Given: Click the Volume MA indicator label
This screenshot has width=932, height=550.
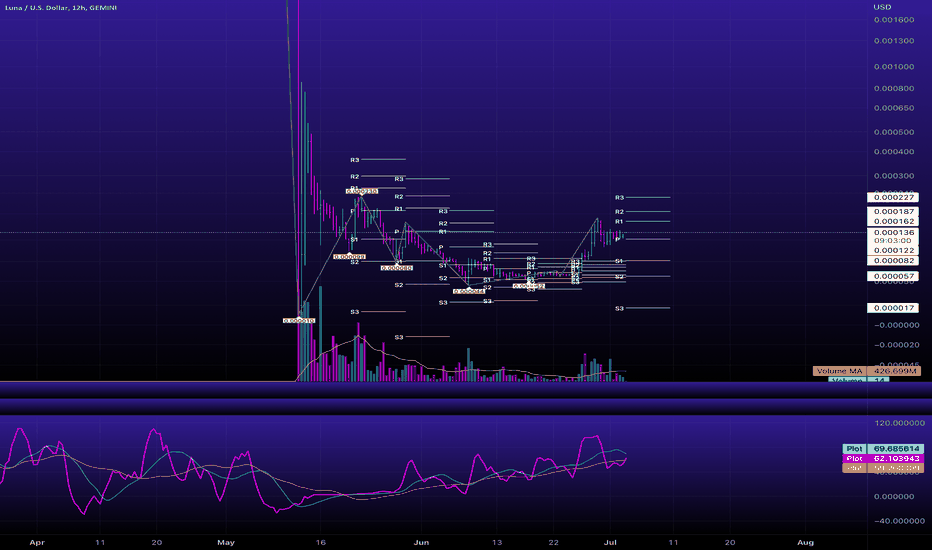Looking at the screenshot, I should coord(839,371).
